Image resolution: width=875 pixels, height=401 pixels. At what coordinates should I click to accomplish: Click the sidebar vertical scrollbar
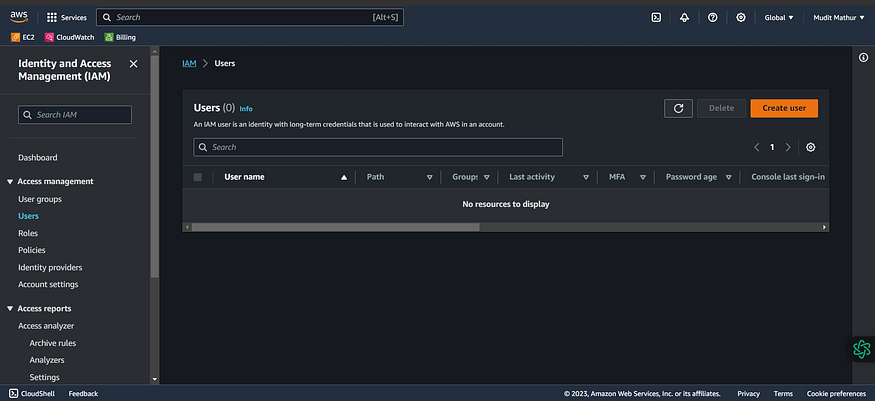coord(155,166)
